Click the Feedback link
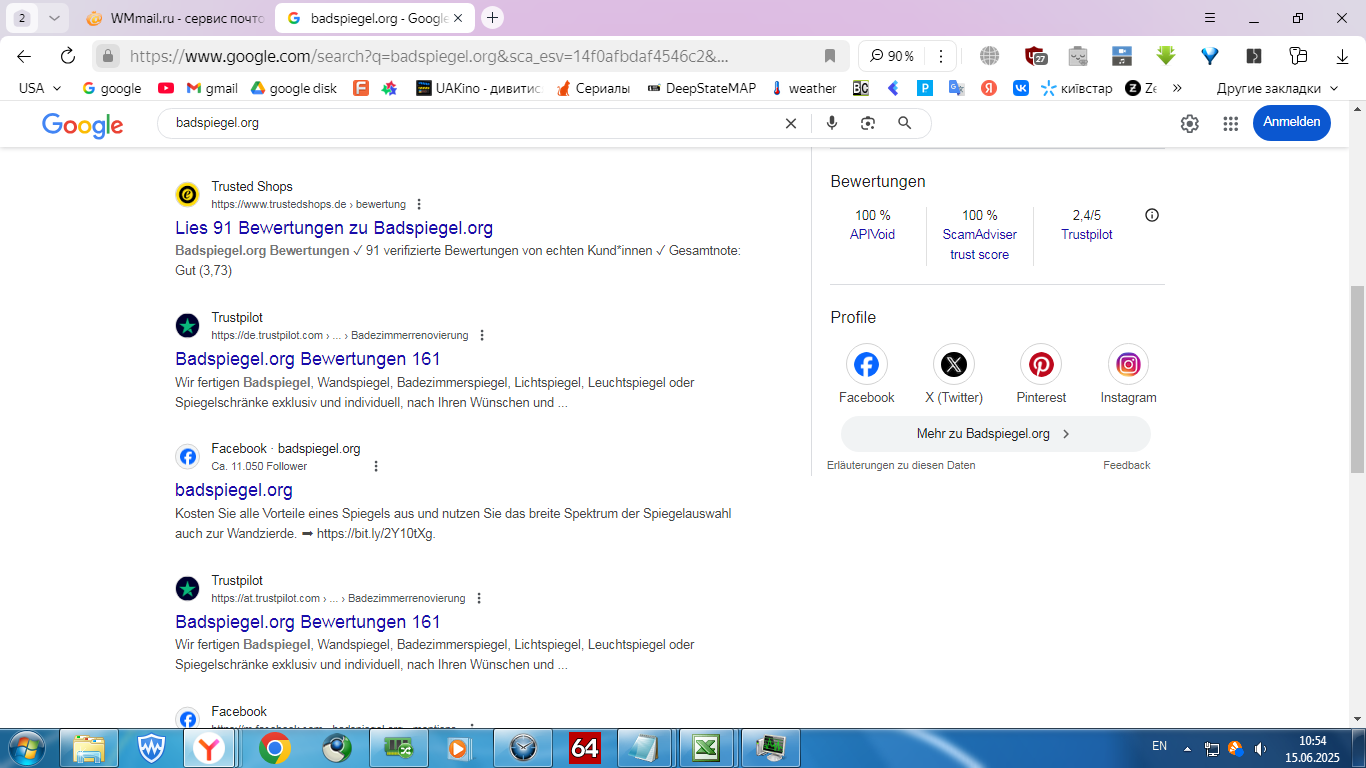 coord(1127,465)
